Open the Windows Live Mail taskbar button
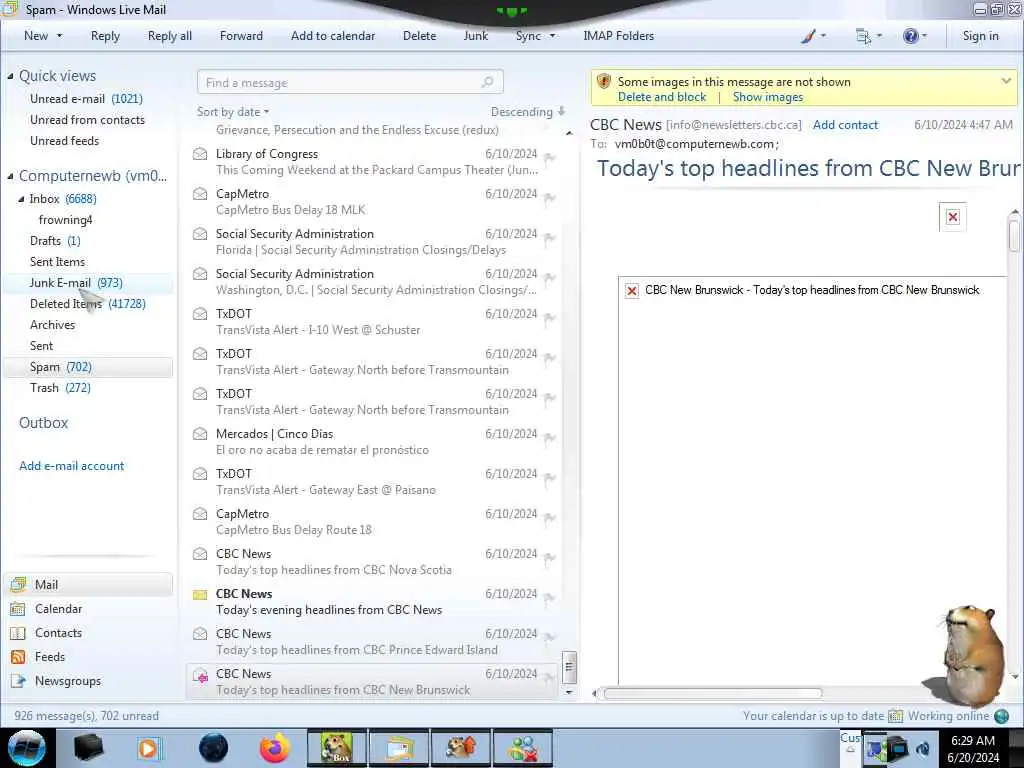1024x768 pixels. (x=398, y=748)
